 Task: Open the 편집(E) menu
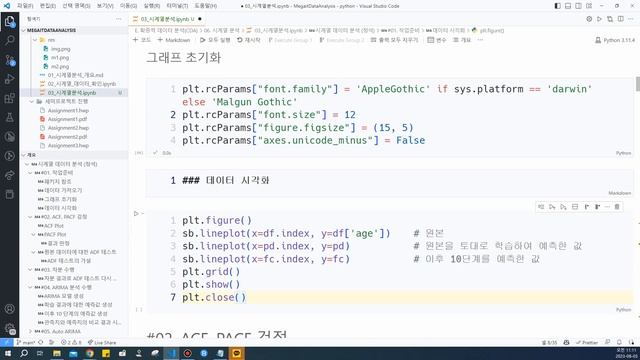(48, 6)
